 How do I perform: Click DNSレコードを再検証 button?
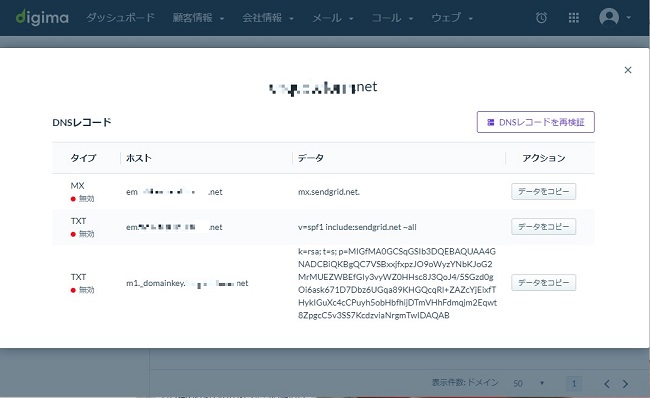(x=536, y=122)
